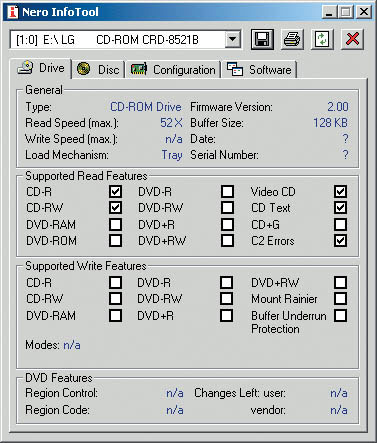
Task: Close the Nero InfoTool window
Action: pos(364,12)
